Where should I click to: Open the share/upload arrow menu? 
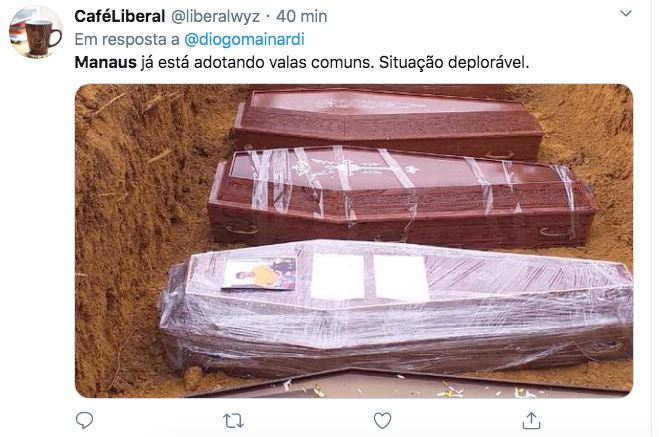pyautogui.click(x=531, y=421)
